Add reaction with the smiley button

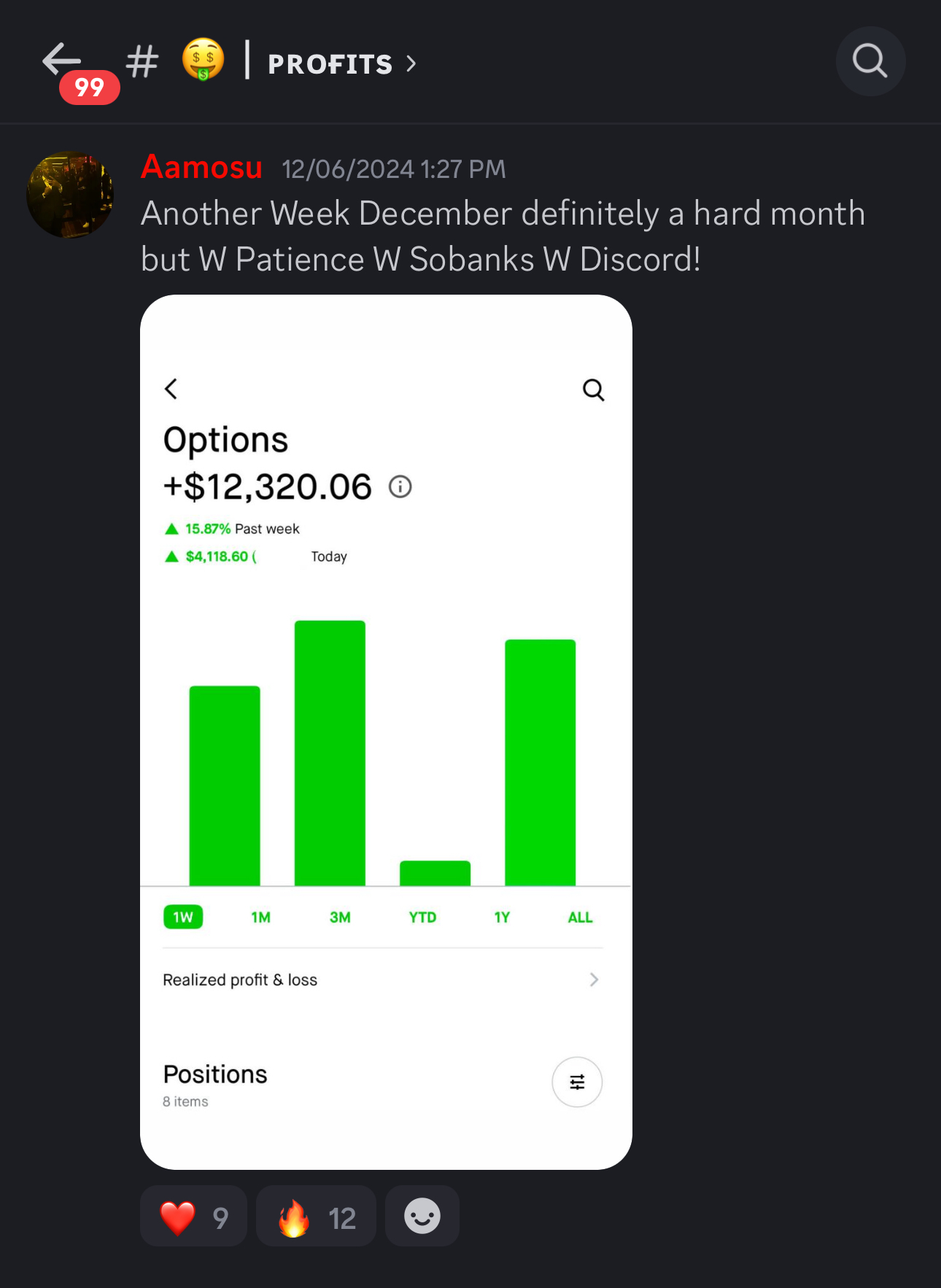(x=422, y=1216)
